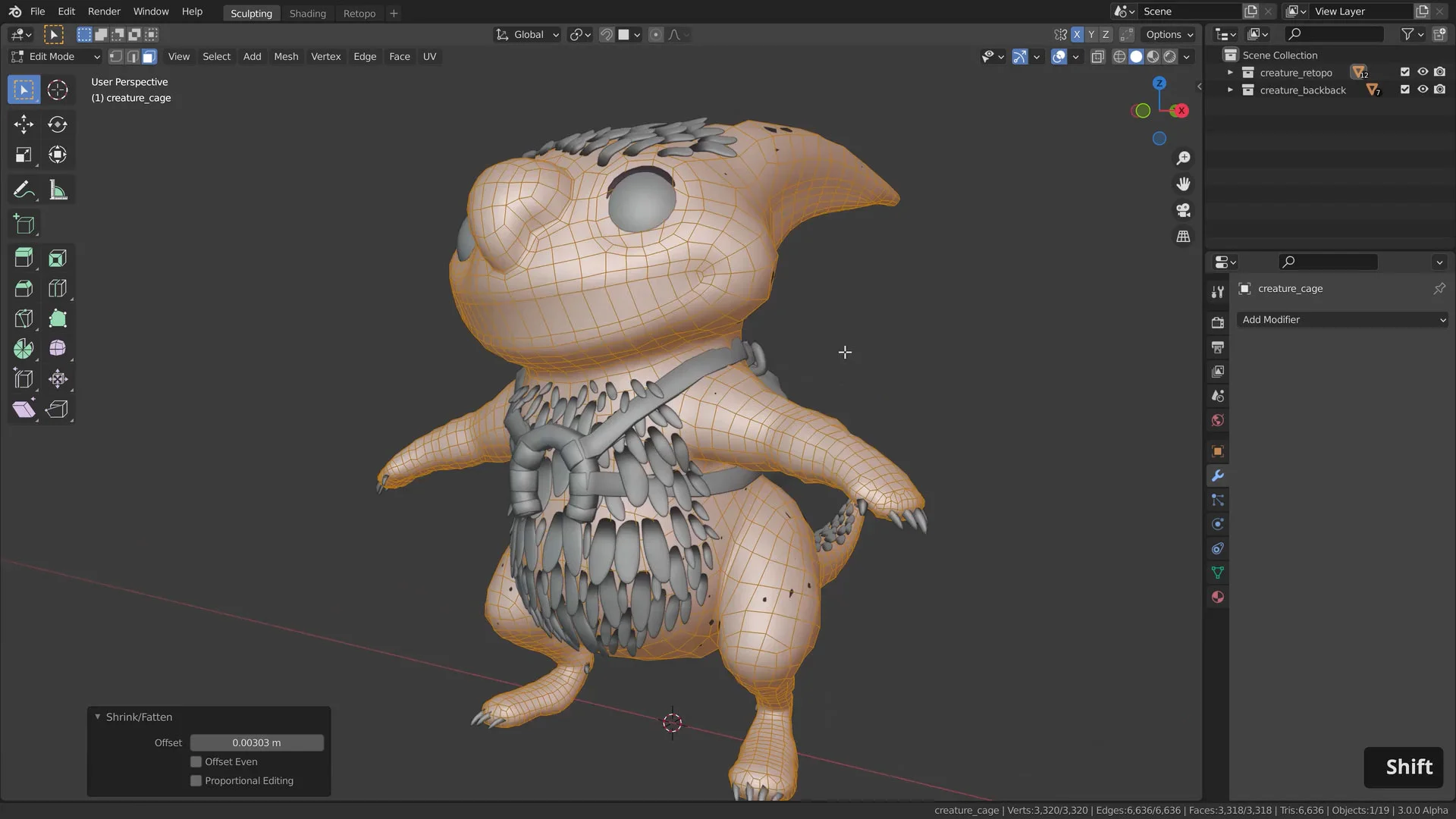
Task: Open the Mesh menu
Action: pyautogui.click(x=286, y=56)
